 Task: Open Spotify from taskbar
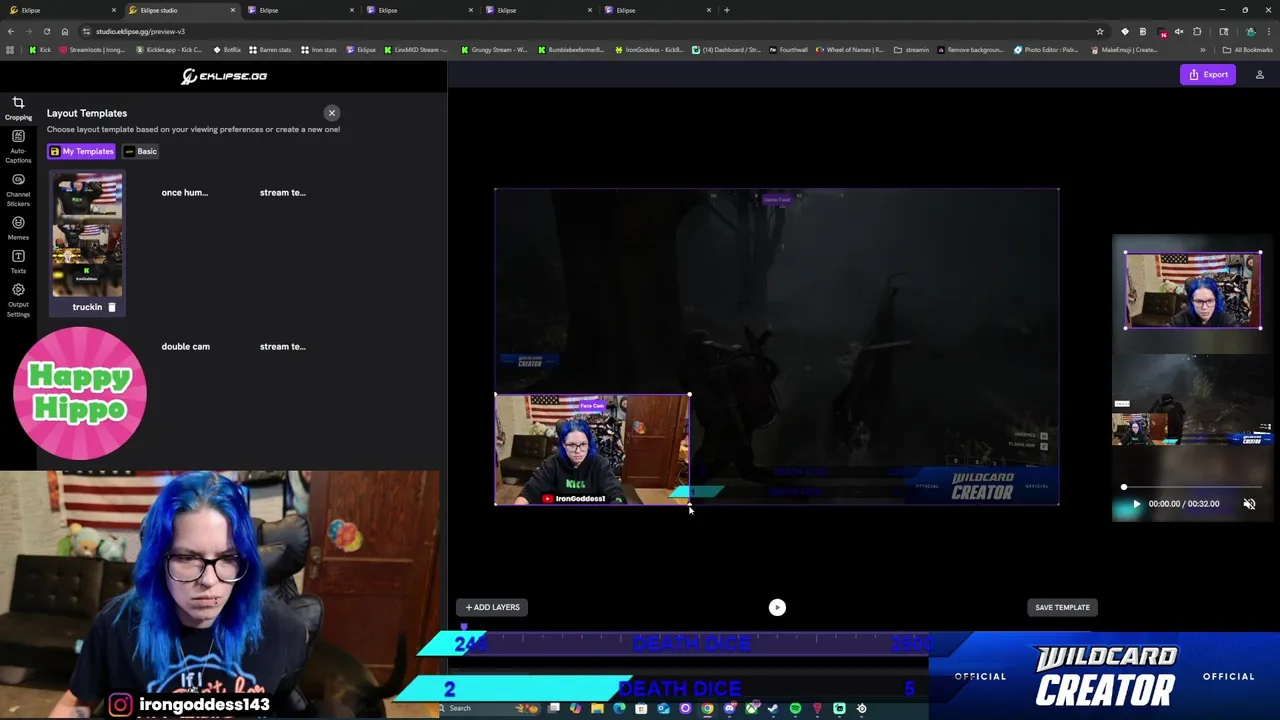pyautogui.click(x=795, y=708)
